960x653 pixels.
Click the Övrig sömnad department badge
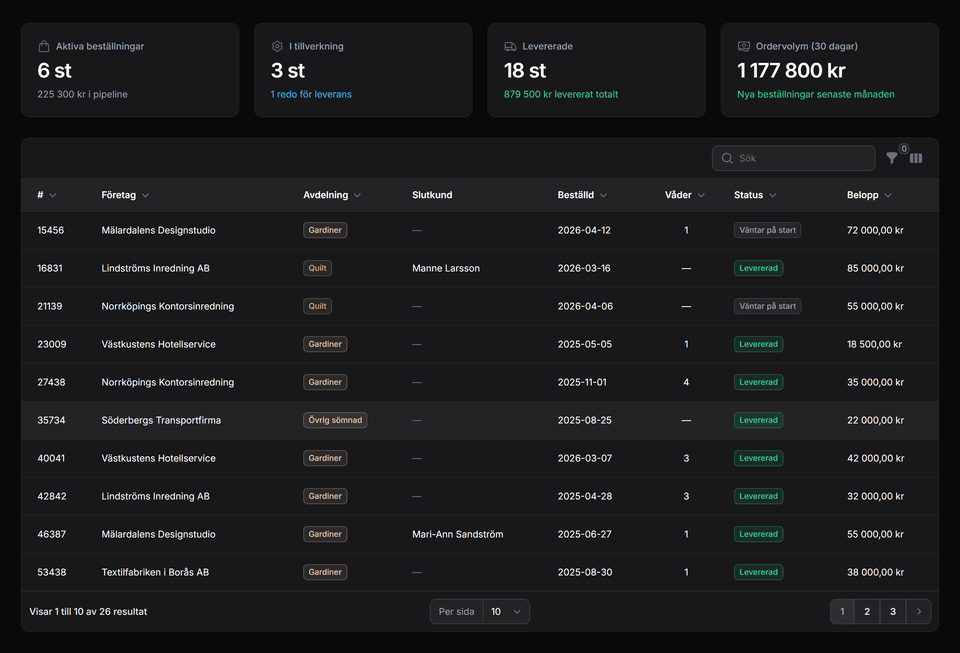click(x=335, y=420)
